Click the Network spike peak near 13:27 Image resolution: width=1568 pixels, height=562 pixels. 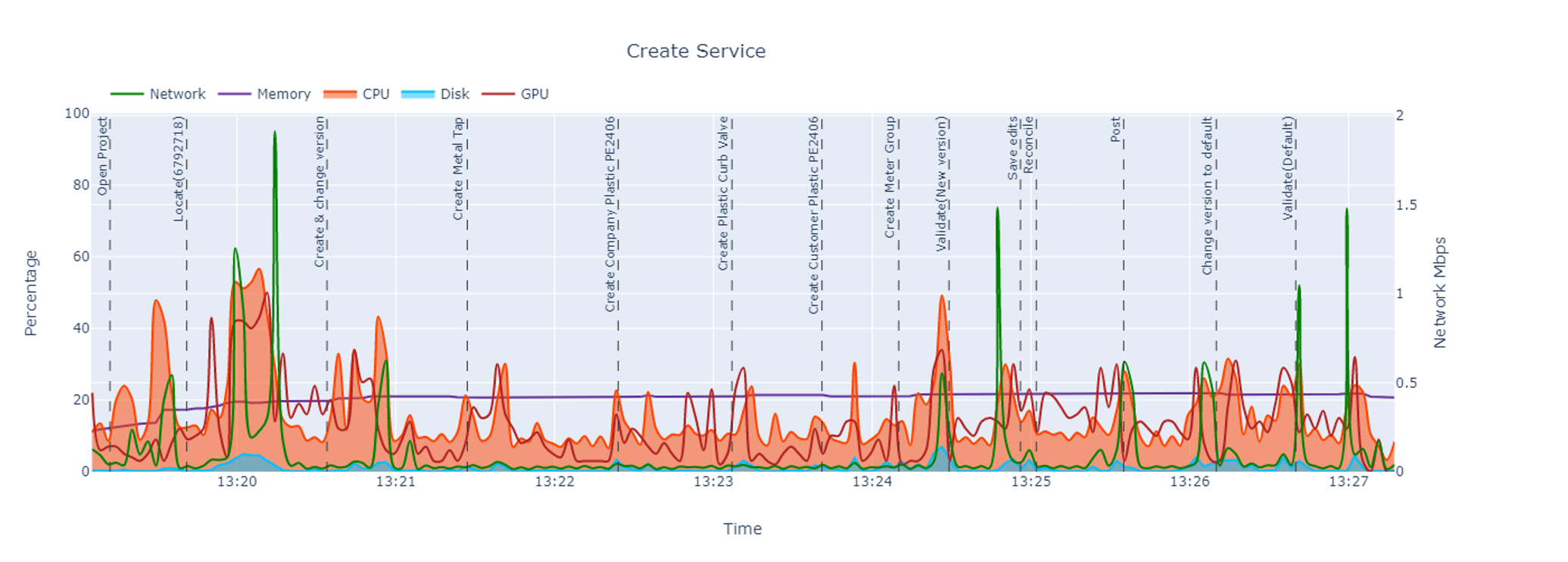pos(1347,211)
